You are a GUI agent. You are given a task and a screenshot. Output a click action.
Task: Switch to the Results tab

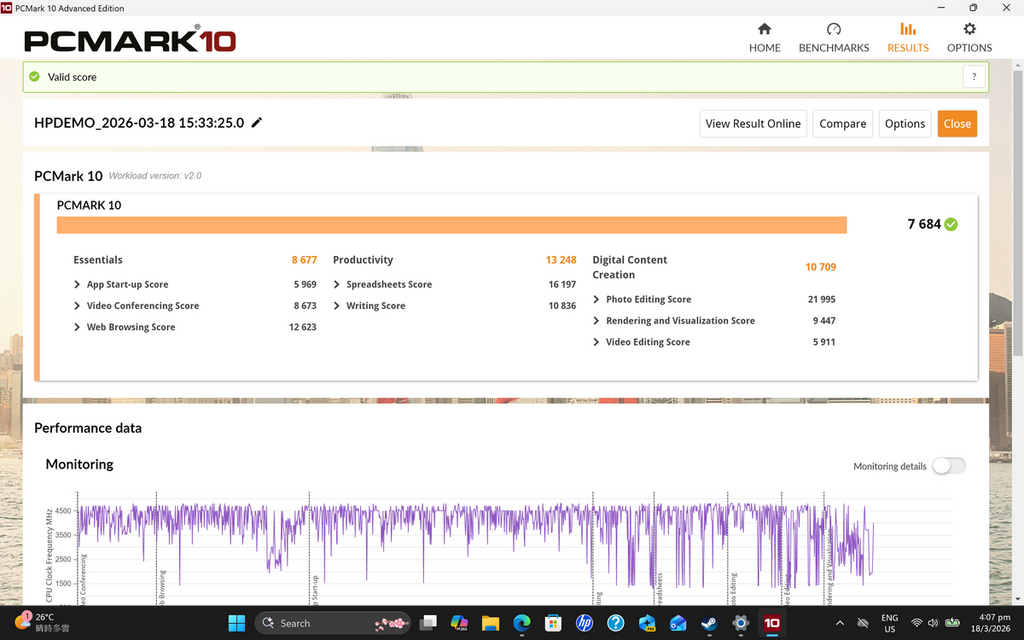[x=907, y=38]
